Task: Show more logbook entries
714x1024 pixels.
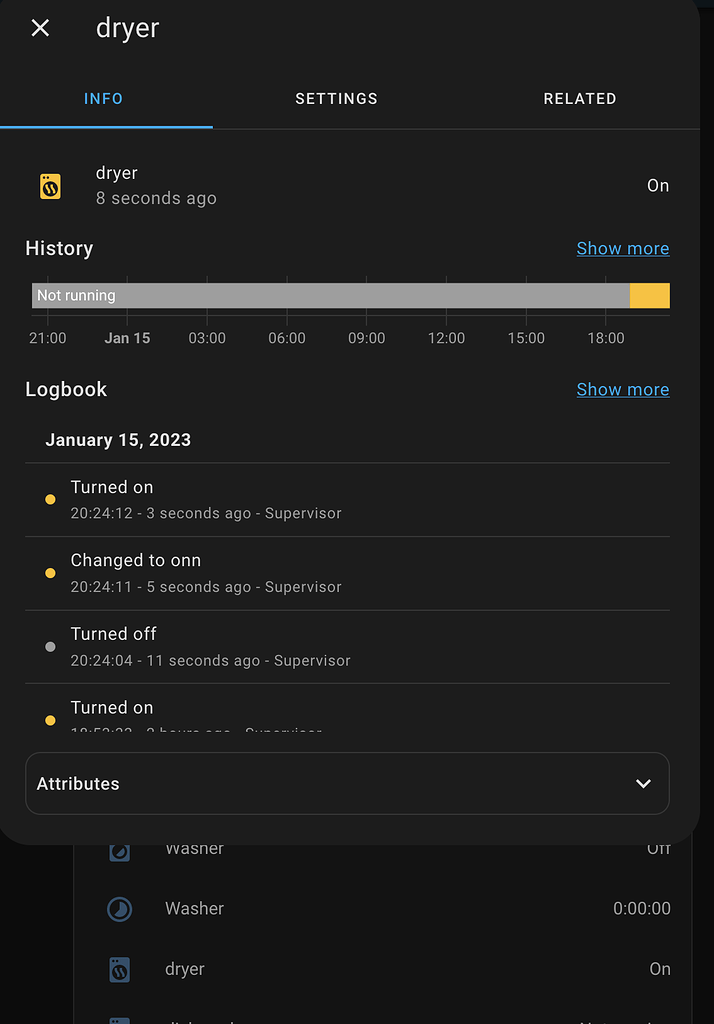Action: click(623, 389)
